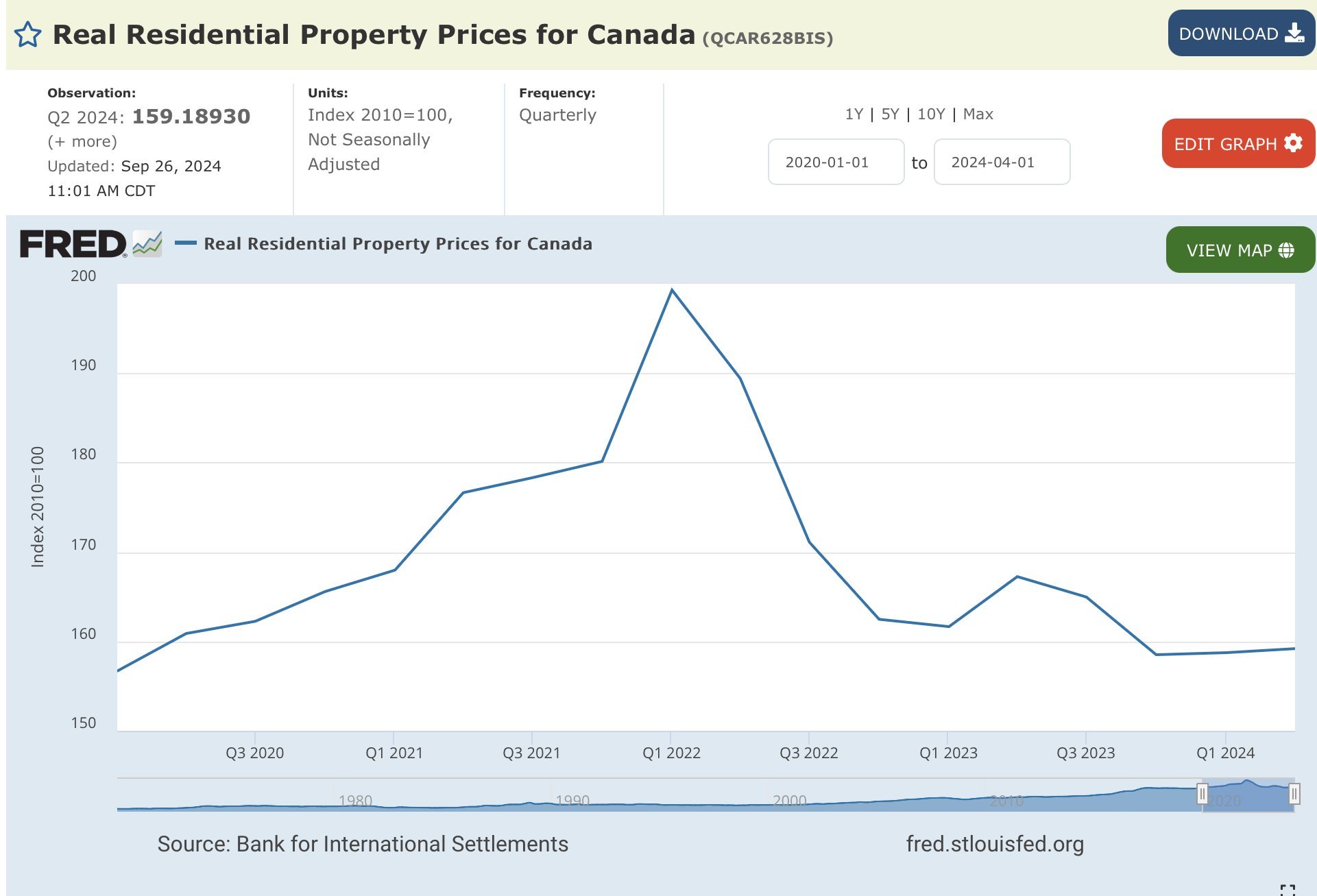Select the 1Y date range
Image resolution: width=1317 pixels, height=896 pixels.
tap(854, 114)
